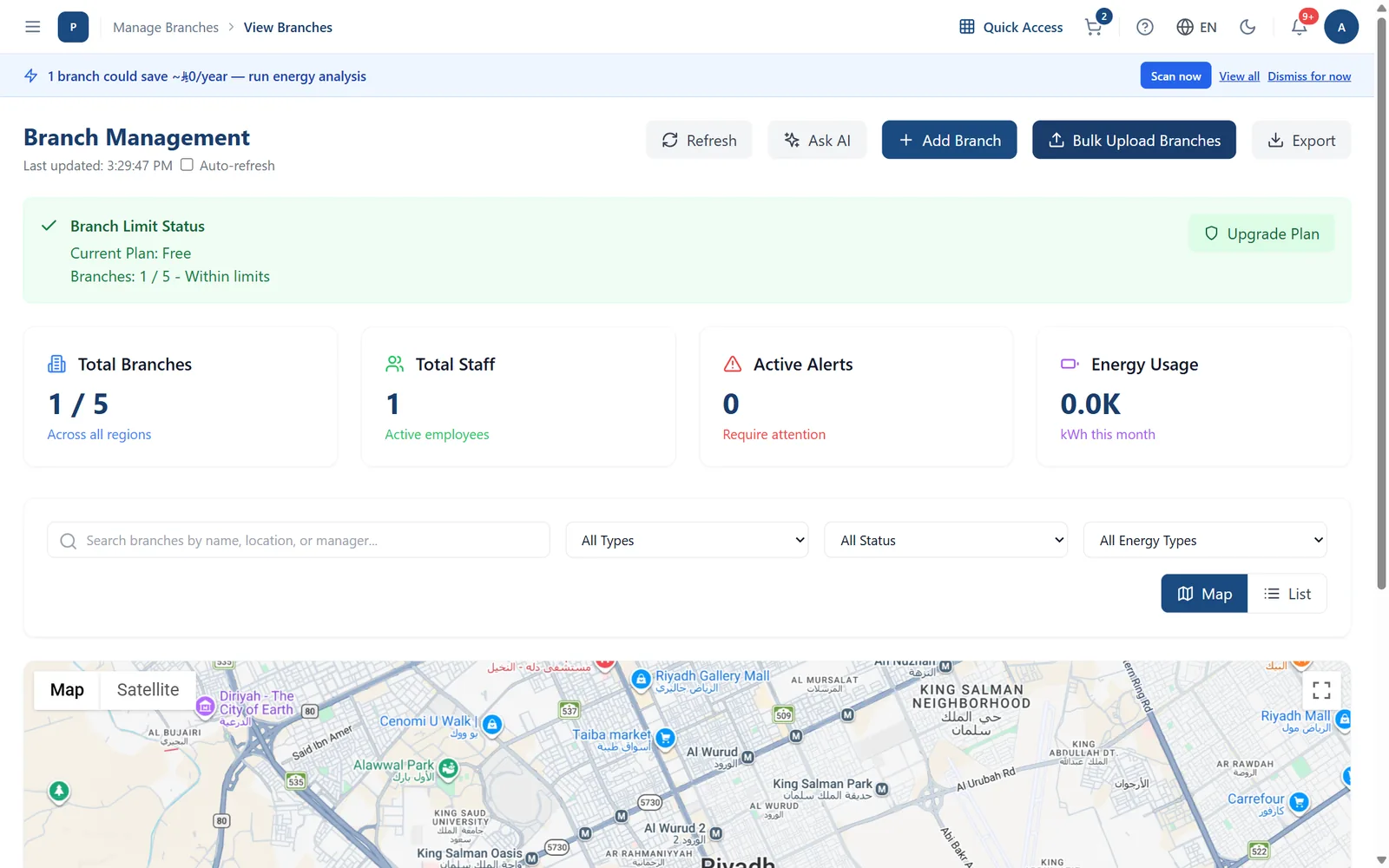Open user avatar A menu

point(1341,27)
